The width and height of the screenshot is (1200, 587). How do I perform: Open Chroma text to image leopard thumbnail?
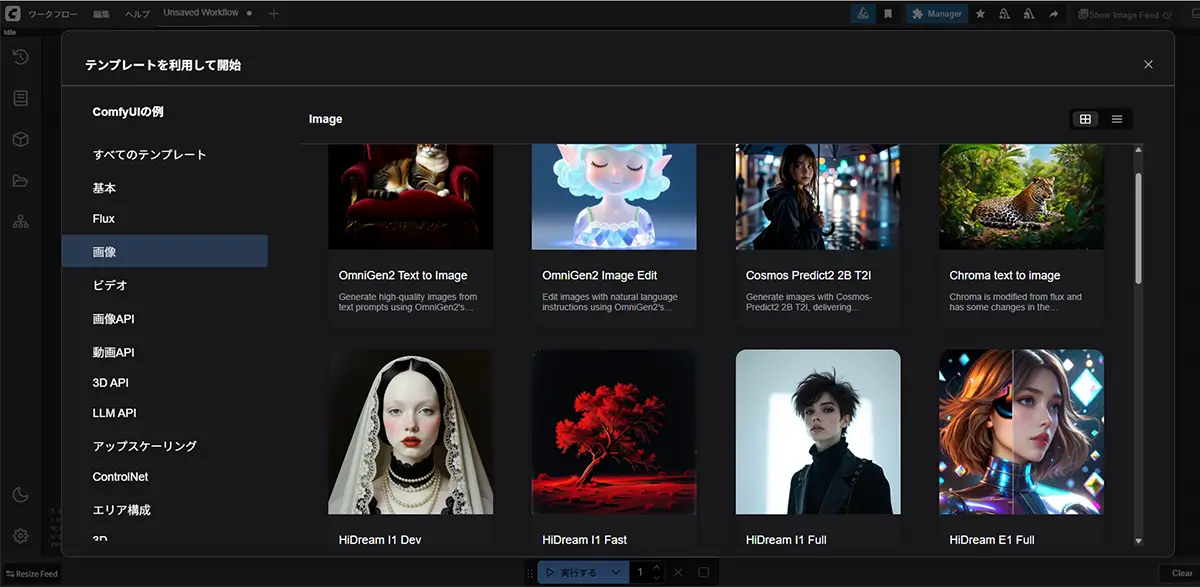[x=1021, y=197]
